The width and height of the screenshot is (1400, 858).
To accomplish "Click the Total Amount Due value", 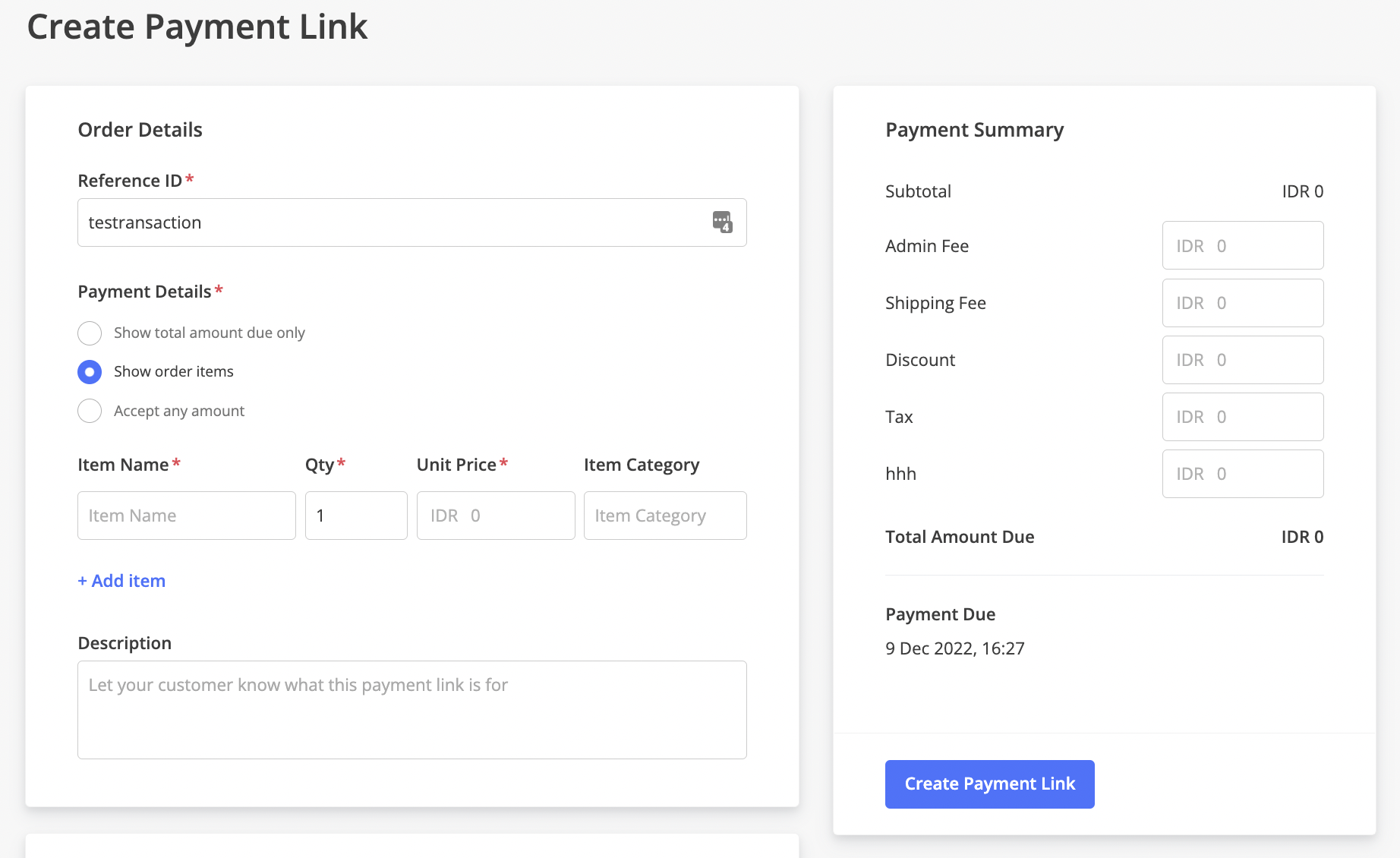I will pyautogui.click(x=1302, y=537).
